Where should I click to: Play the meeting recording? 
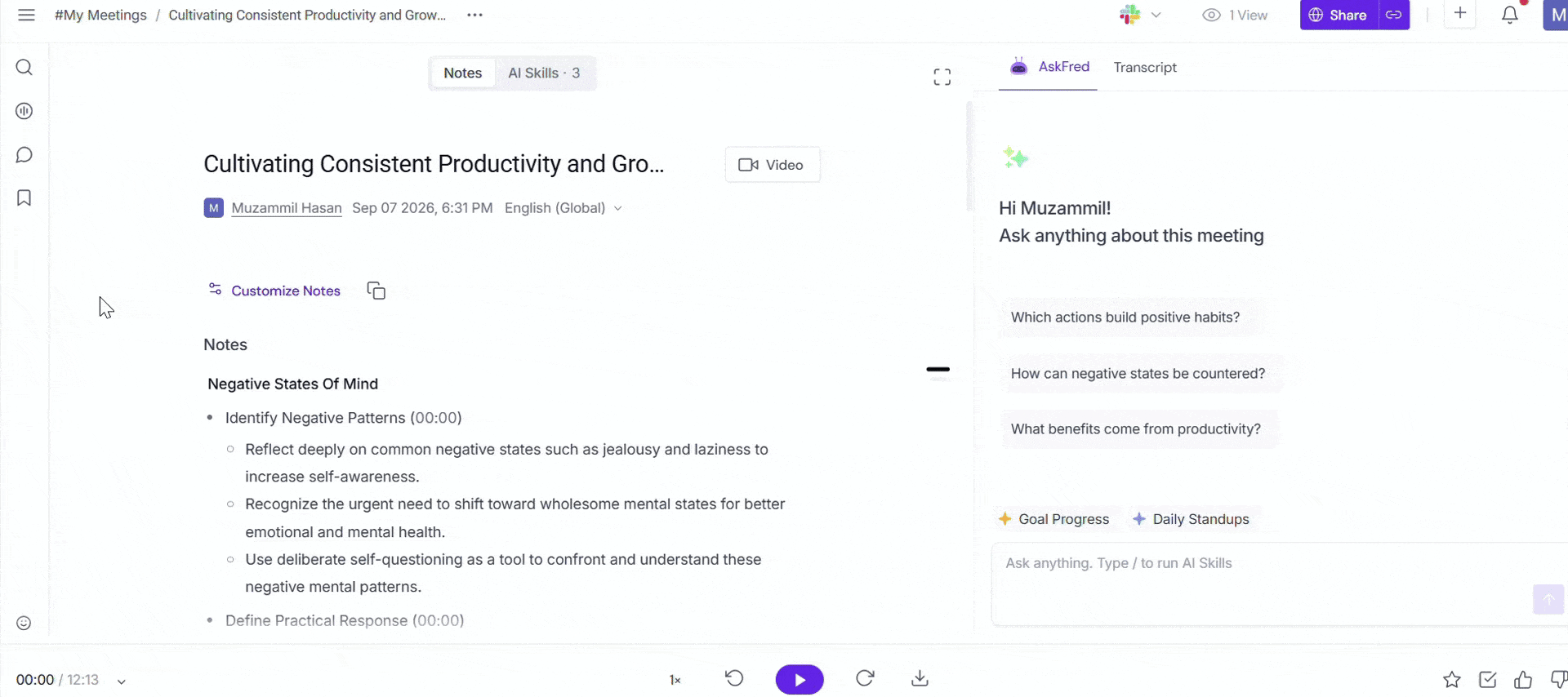click(800, 679)
